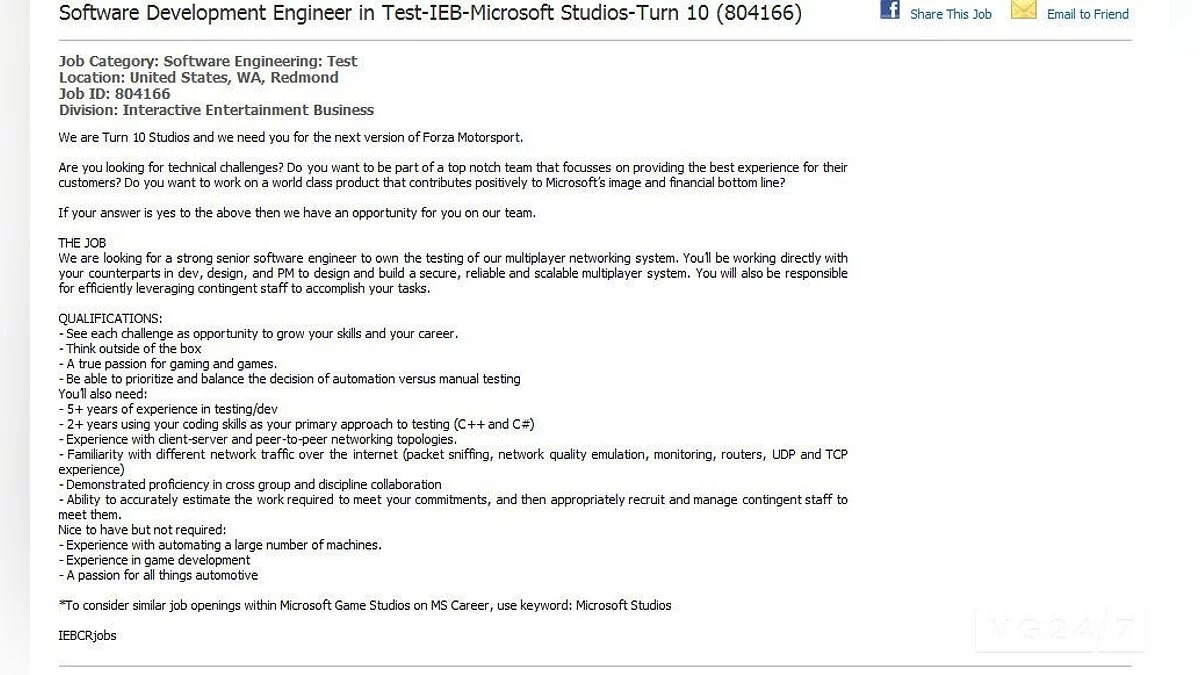
Task: Click the If your answer is yes line
Action: (297, 213)
